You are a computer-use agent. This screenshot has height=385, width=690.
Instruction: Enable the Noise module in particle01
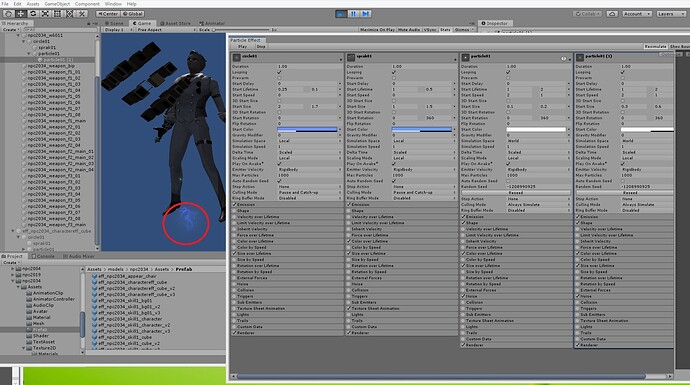point(463,296)
